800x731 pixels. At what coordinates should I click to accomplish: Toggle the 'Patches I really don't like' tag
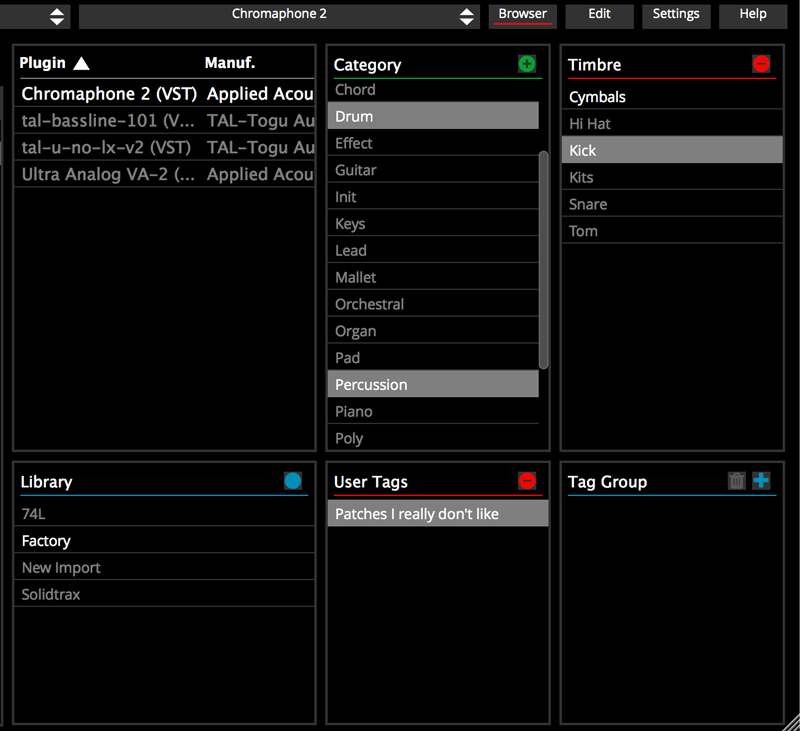tap(438, 513)
